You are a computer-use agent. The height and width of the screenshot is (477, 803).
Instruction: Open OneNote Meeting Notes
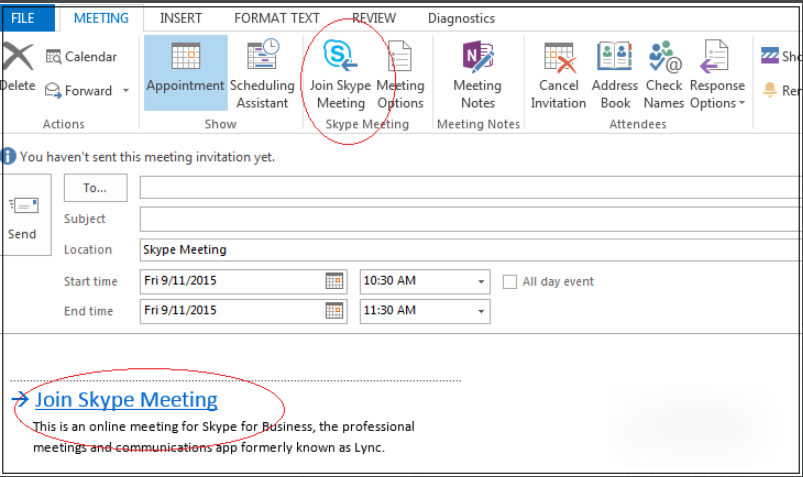click(478, 73)
